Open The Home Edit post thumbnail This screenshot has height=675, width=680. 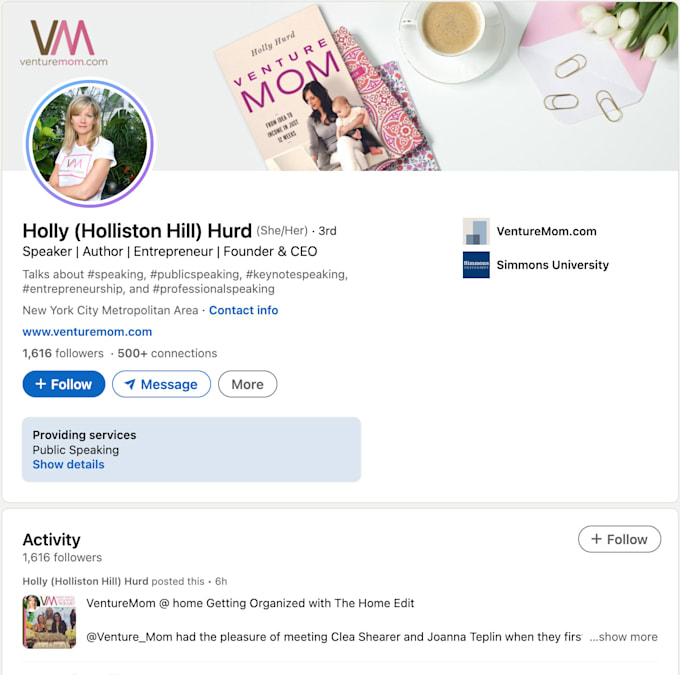pos(49,622)
